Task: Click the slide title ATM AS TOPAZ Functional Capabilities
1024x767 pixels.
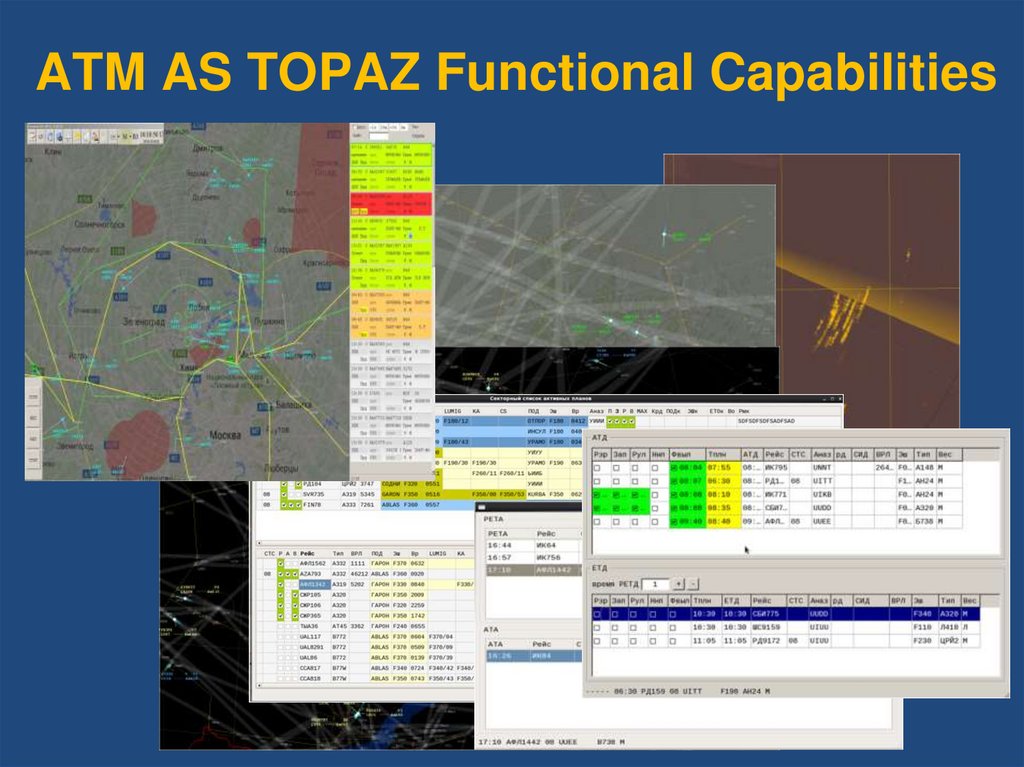Action: coord(516,71)
